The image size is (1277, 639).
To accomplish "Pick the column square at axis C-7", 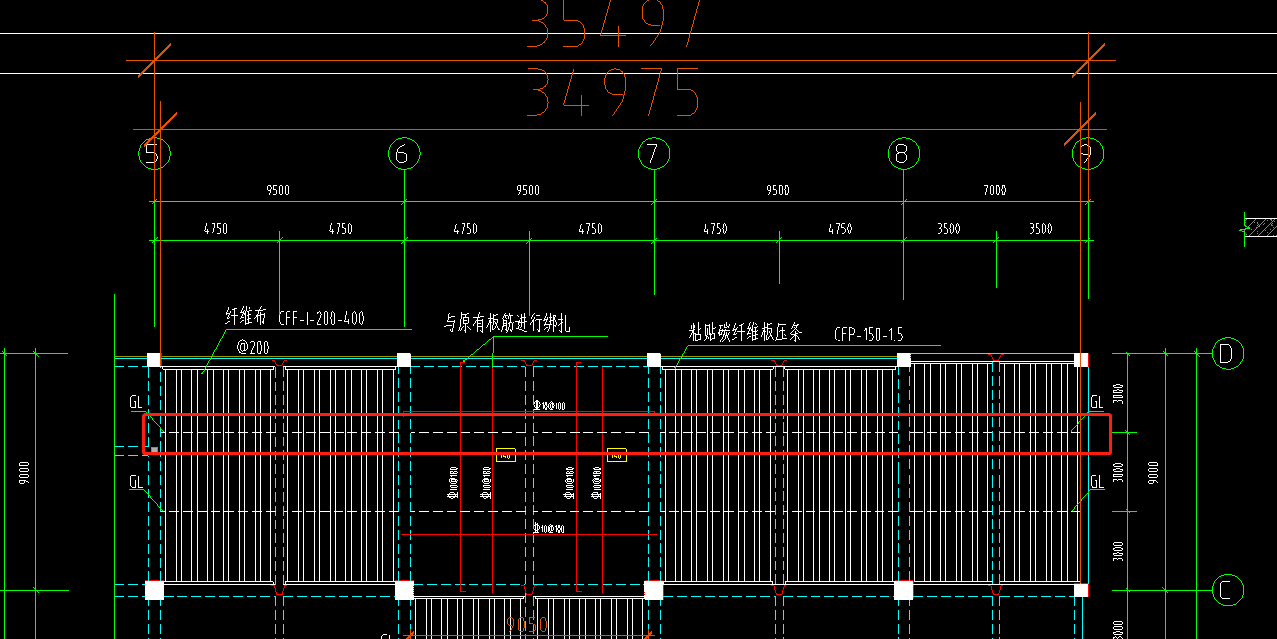I will coord(654,590).
